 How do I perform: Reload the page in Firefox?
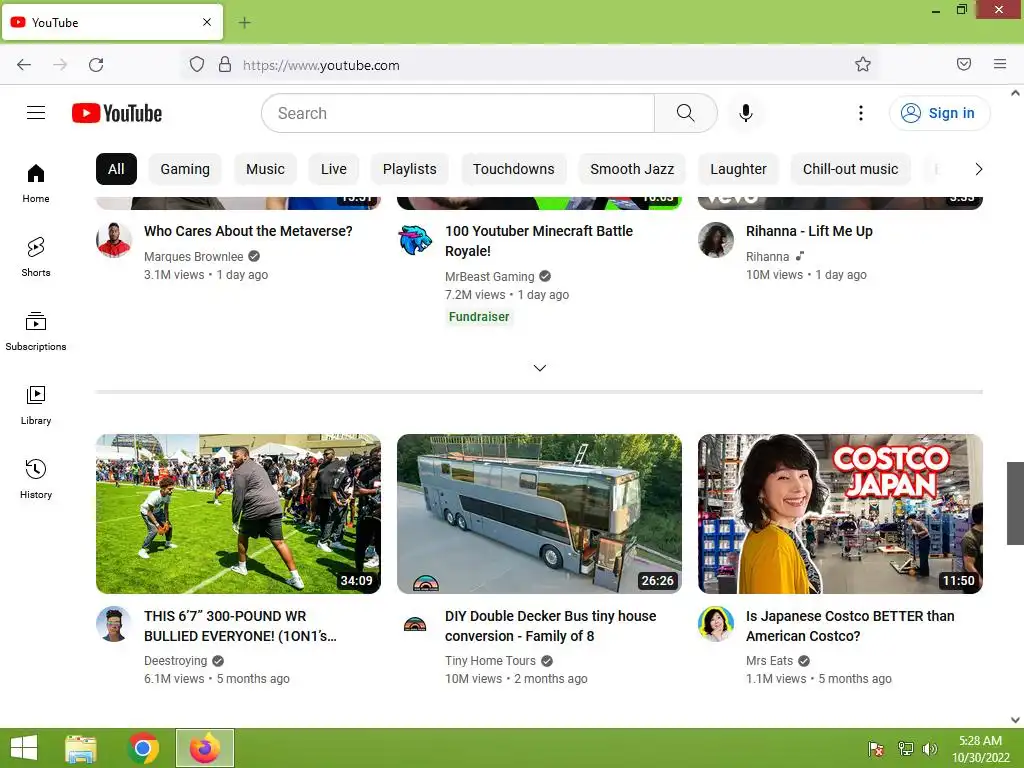[96, 65]
